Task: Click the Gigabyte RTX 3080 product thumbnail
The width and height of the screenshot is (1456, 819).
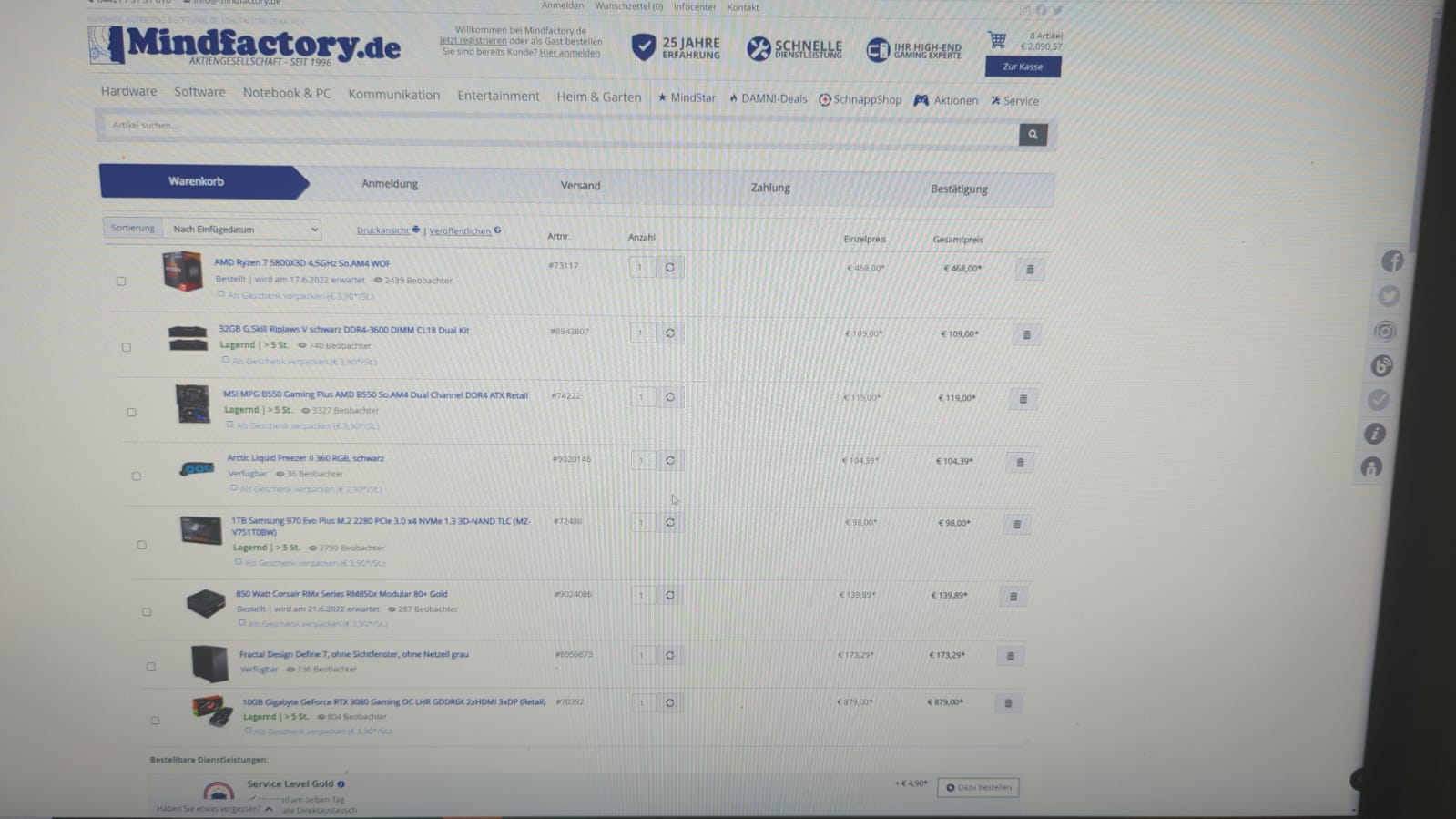Action: point(212,712)
